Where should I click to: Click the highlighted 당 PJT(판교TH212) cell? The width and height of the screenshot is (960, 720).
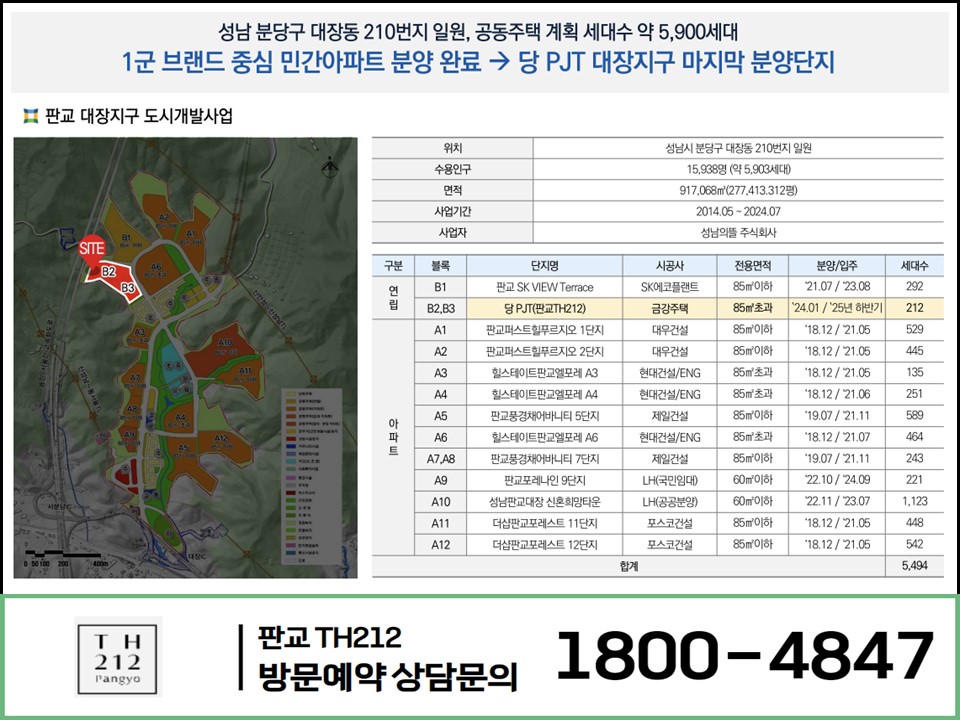pos(544,309)
